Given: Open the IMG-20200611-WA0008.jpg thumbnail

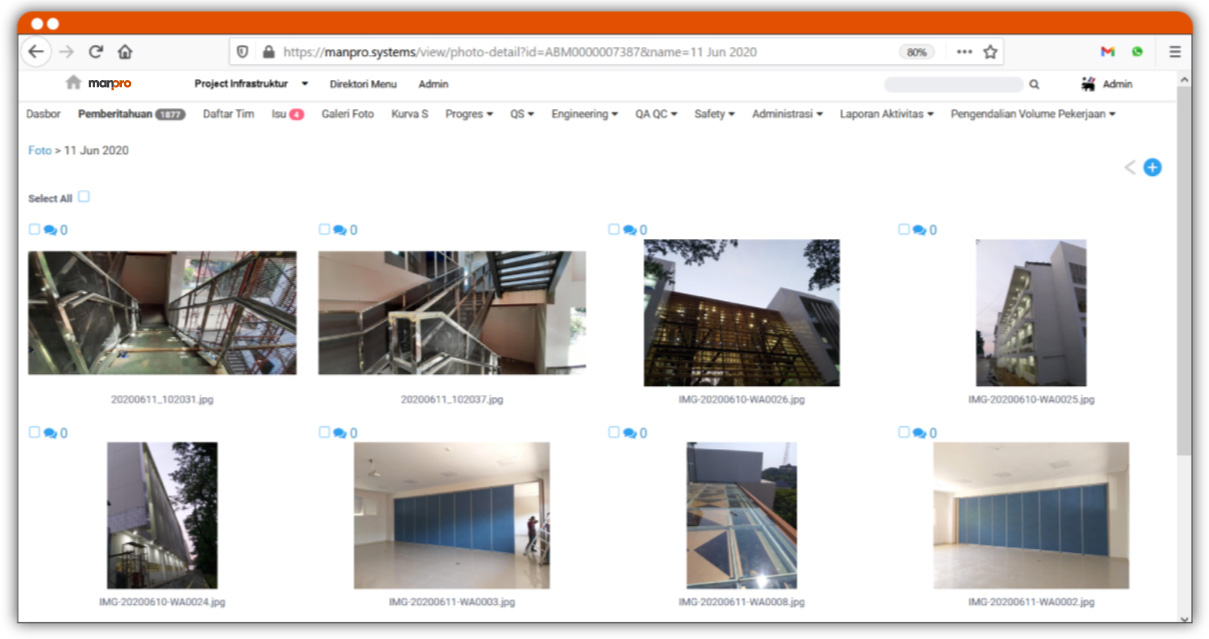Looking at the screenshot, I should 741,515.
